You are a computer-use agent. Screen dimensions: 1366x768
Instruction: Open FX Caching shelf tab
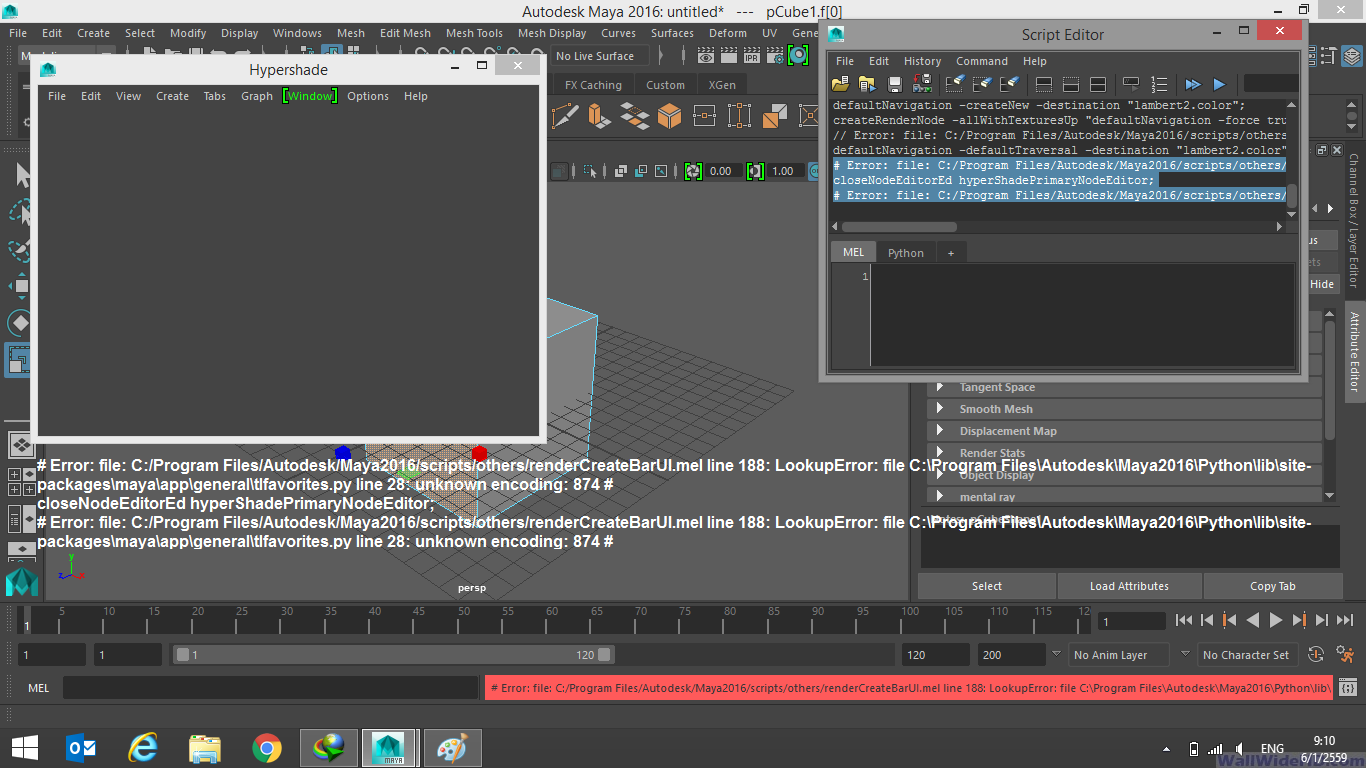coord(593,85)
